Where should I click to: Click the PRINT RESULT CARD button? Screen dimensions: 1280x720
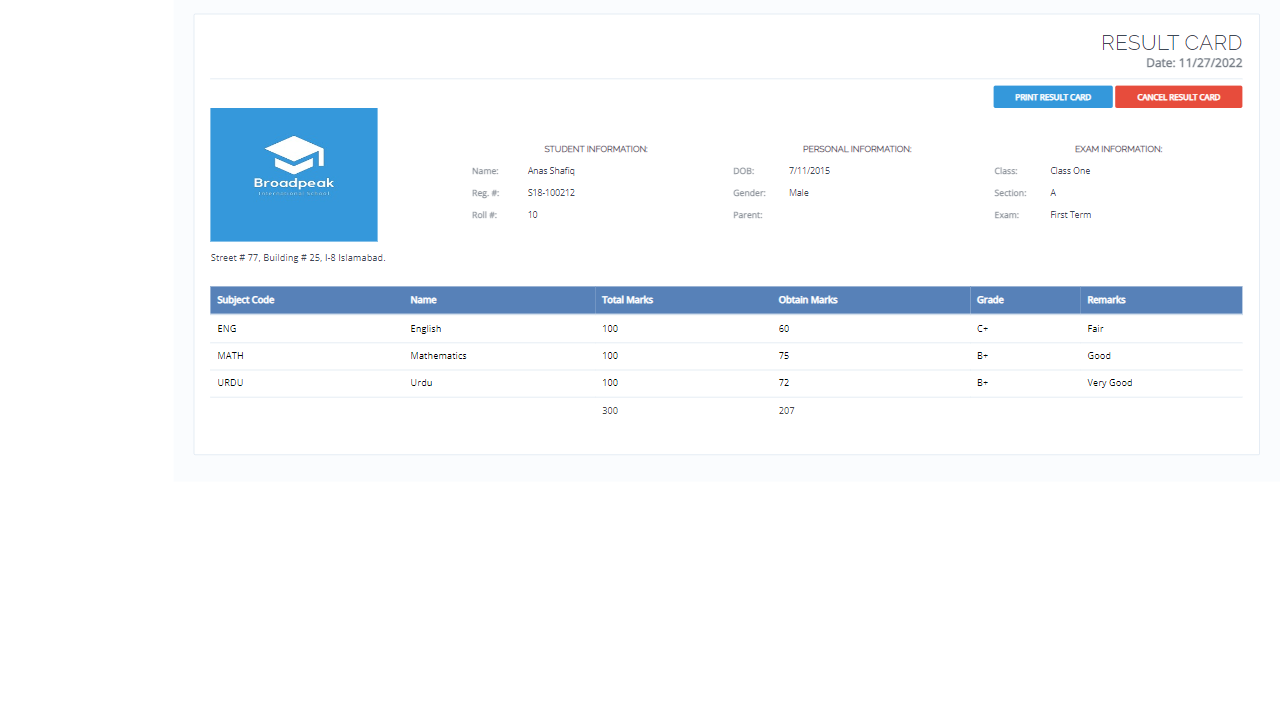tap(1052, 96)
